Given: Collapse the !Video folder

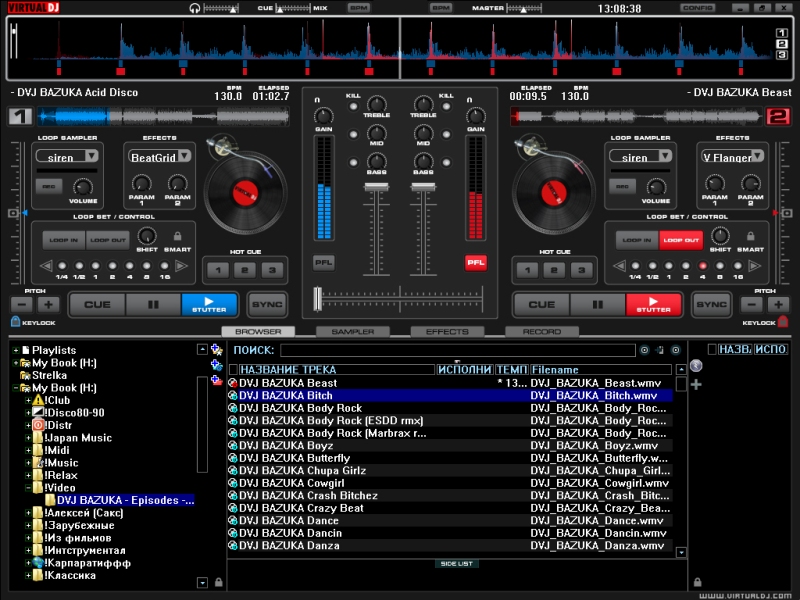Looking at the screenshot, I should [x=28, y=488].
